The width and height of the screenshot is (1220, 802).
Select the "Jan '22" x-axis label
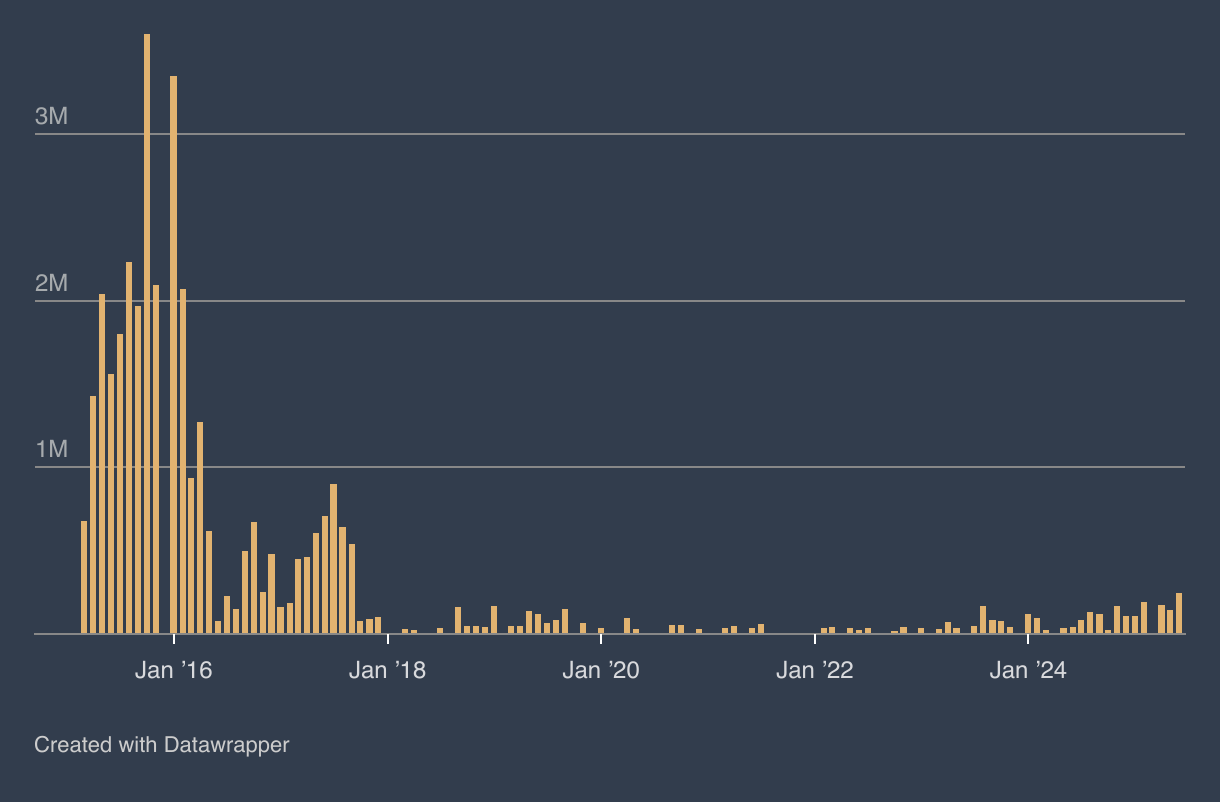[814, 670]
